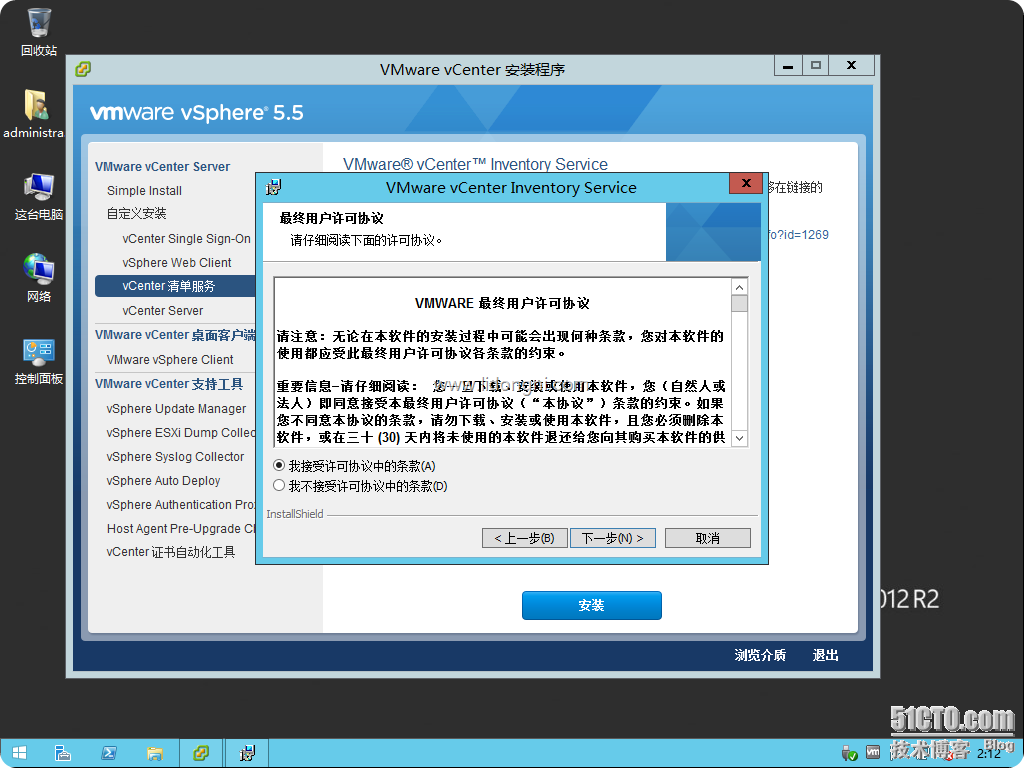This screenshot has height=768, width=1024.
Task: Select vSphere Authentication Proxy in sidebar
Action: tap(181, 505)
